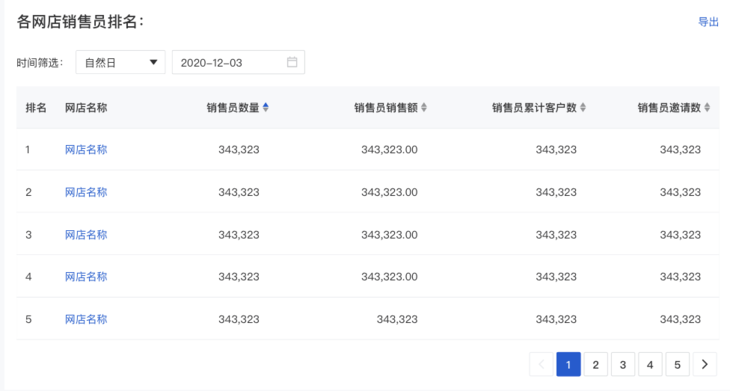Jump to page 5
Viewport: 730px width, 391px height.
677,364
